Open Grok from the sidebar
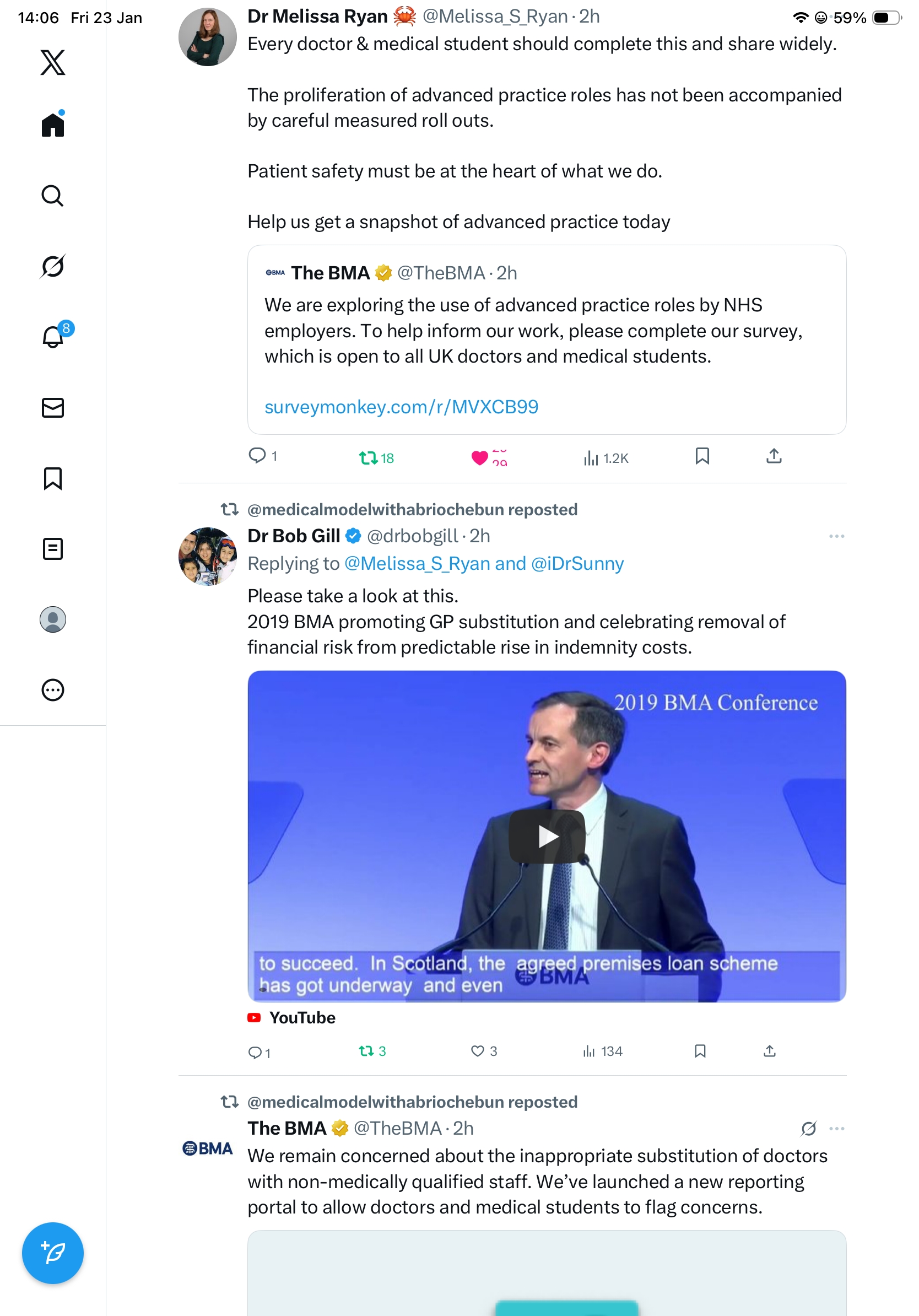Image resolution: width=919 pixels, height=1316 pixels. click(x=53, y=266)
